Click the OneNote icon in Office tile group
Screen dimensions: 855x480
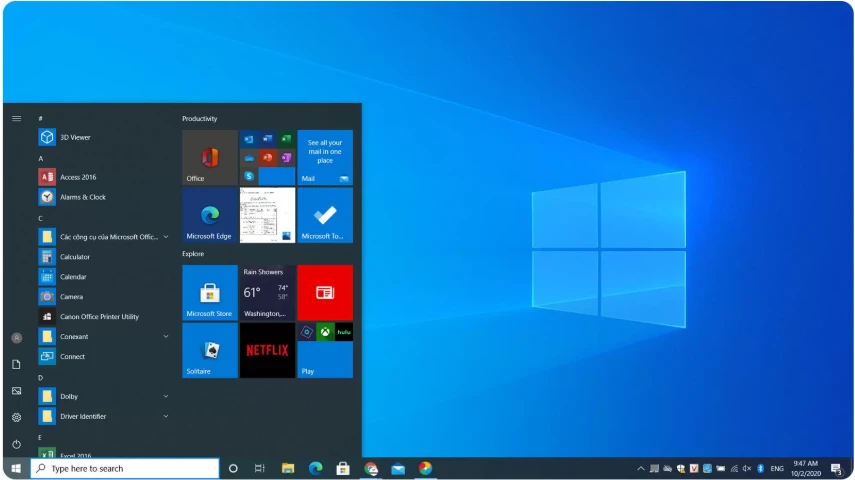coord(286,158)
